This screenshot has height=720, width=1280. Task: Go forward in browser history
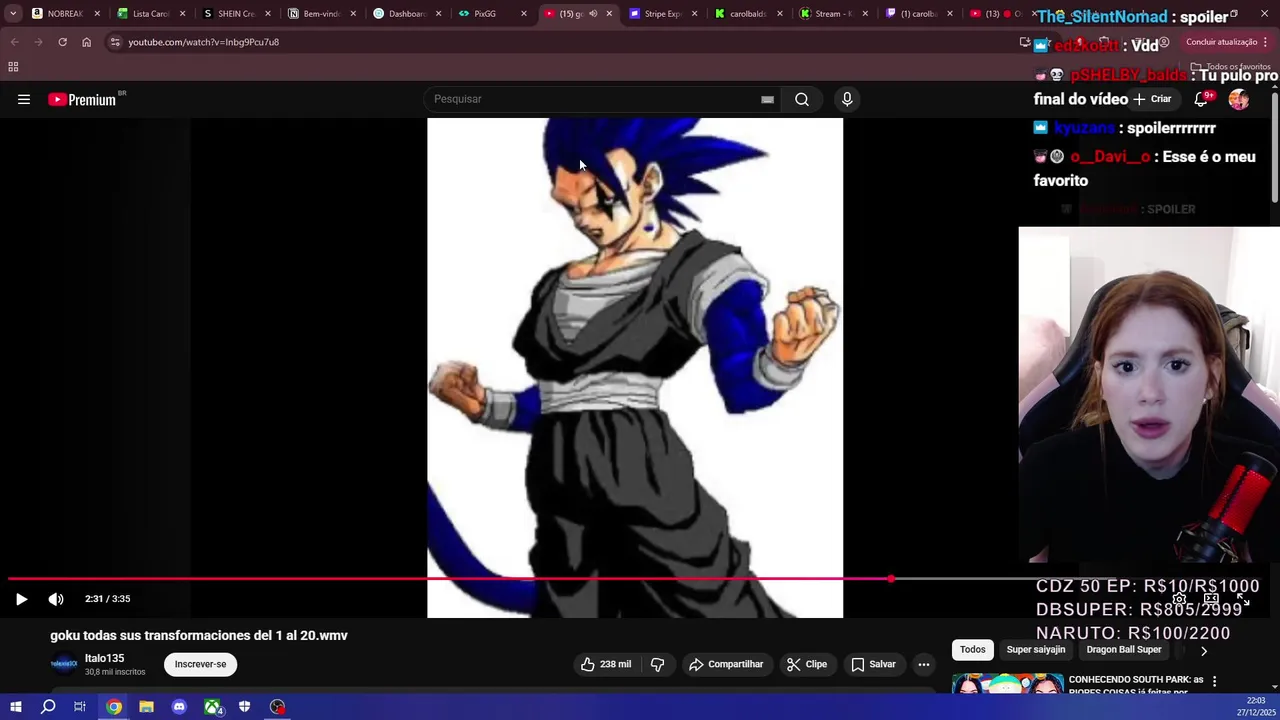[38, 42]
